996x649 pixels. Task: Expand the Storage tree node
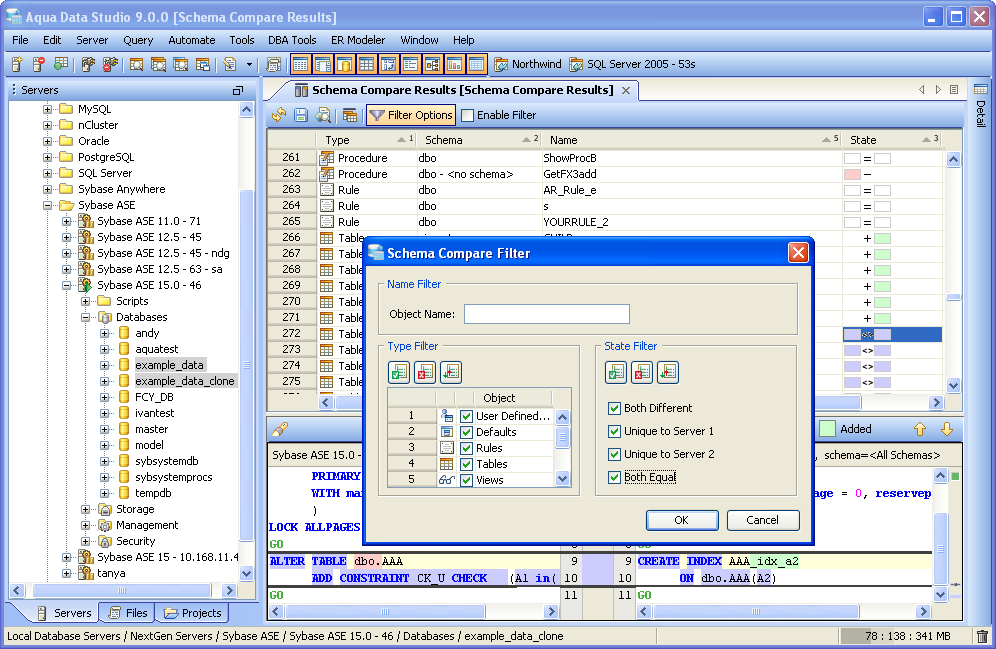coord(87,509)
